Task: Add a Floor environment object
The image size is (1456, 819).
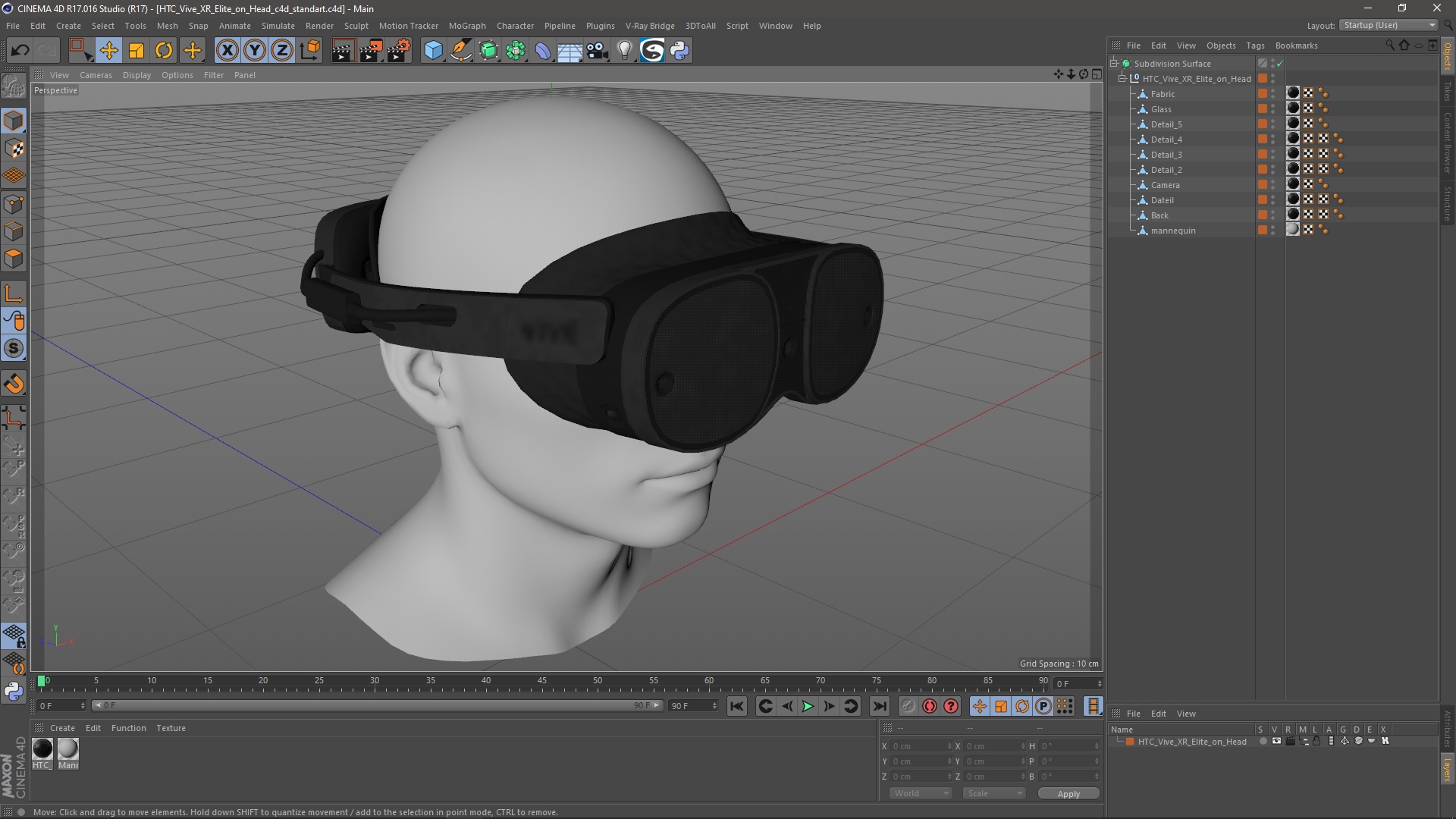Action: click(x=570, y=51)
